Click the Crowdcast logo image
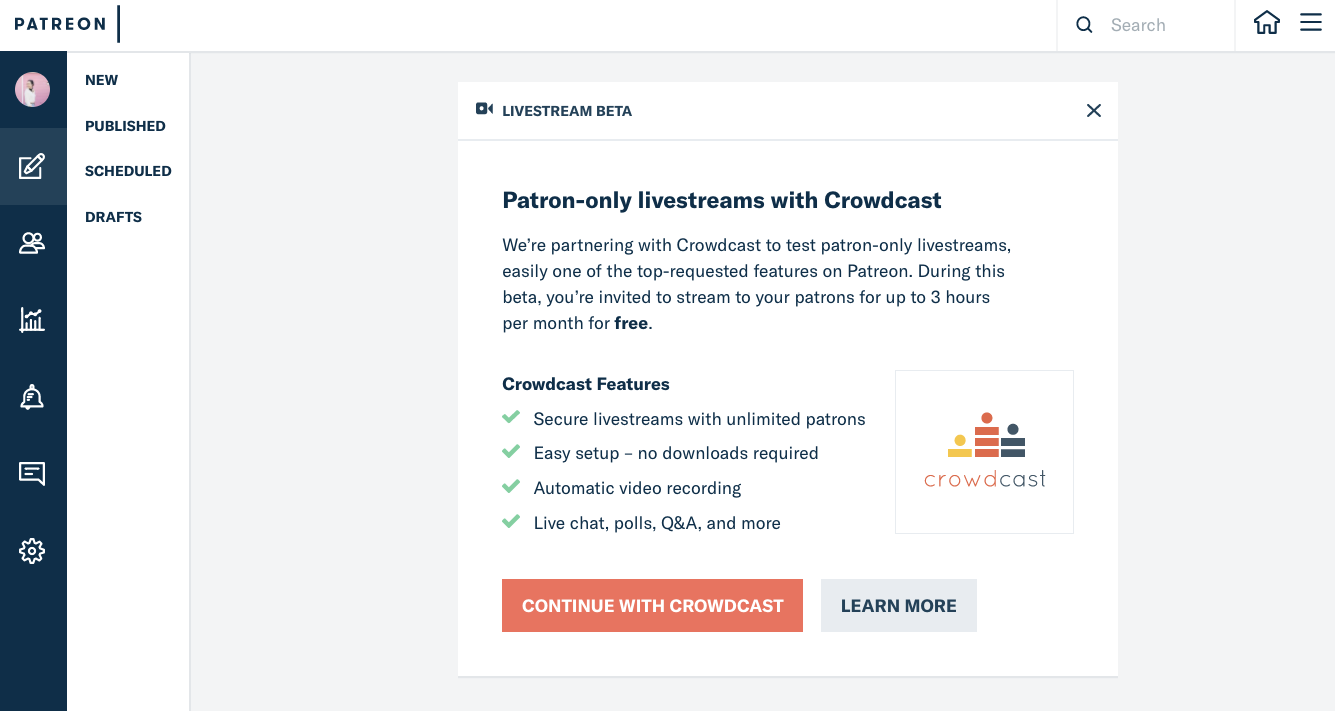 (x=984, y=452)
